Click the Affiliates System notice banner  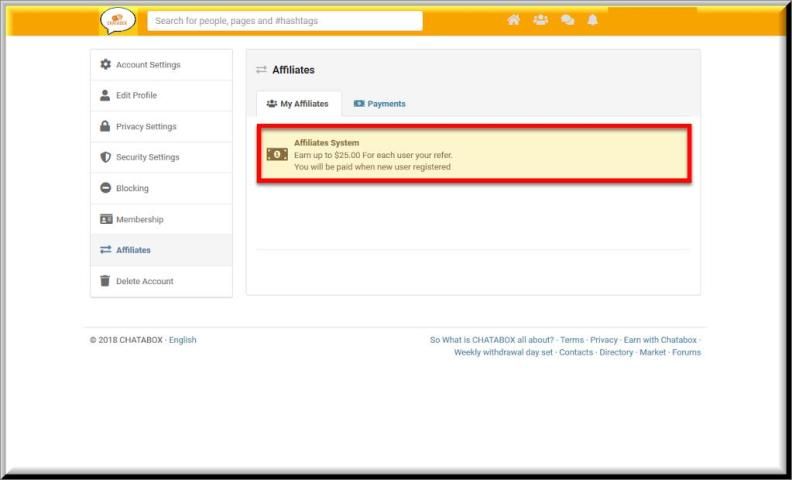coord(473,155)
